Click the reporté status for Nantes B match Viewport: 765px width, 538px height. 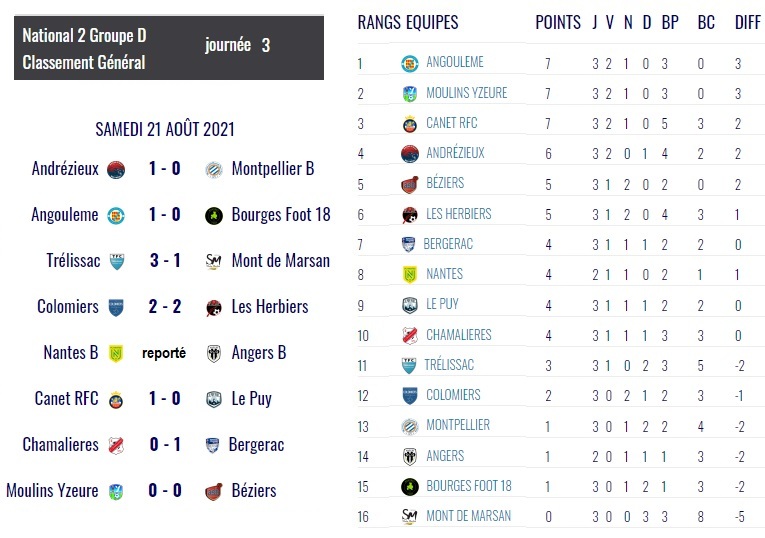[164, 353]
